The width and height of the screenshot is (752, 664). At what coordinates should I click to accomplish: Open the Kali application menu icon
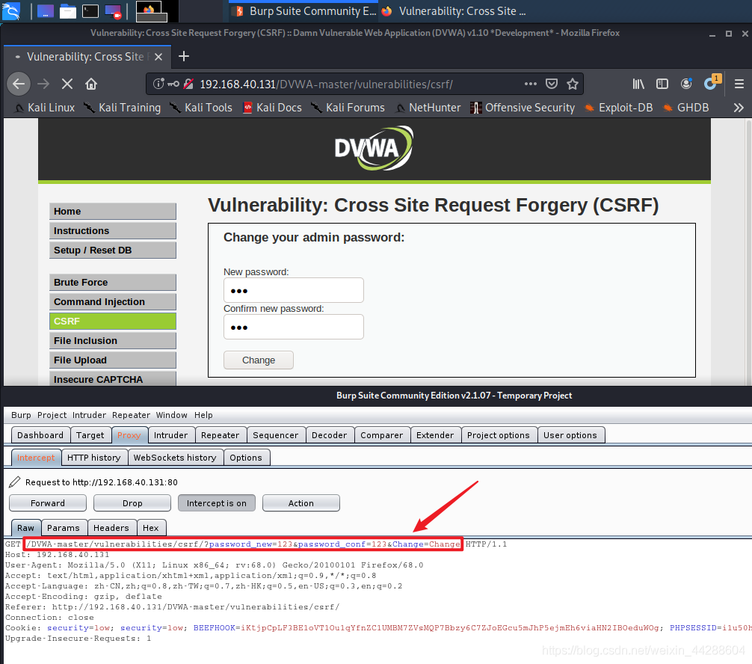tap(11, 11)
